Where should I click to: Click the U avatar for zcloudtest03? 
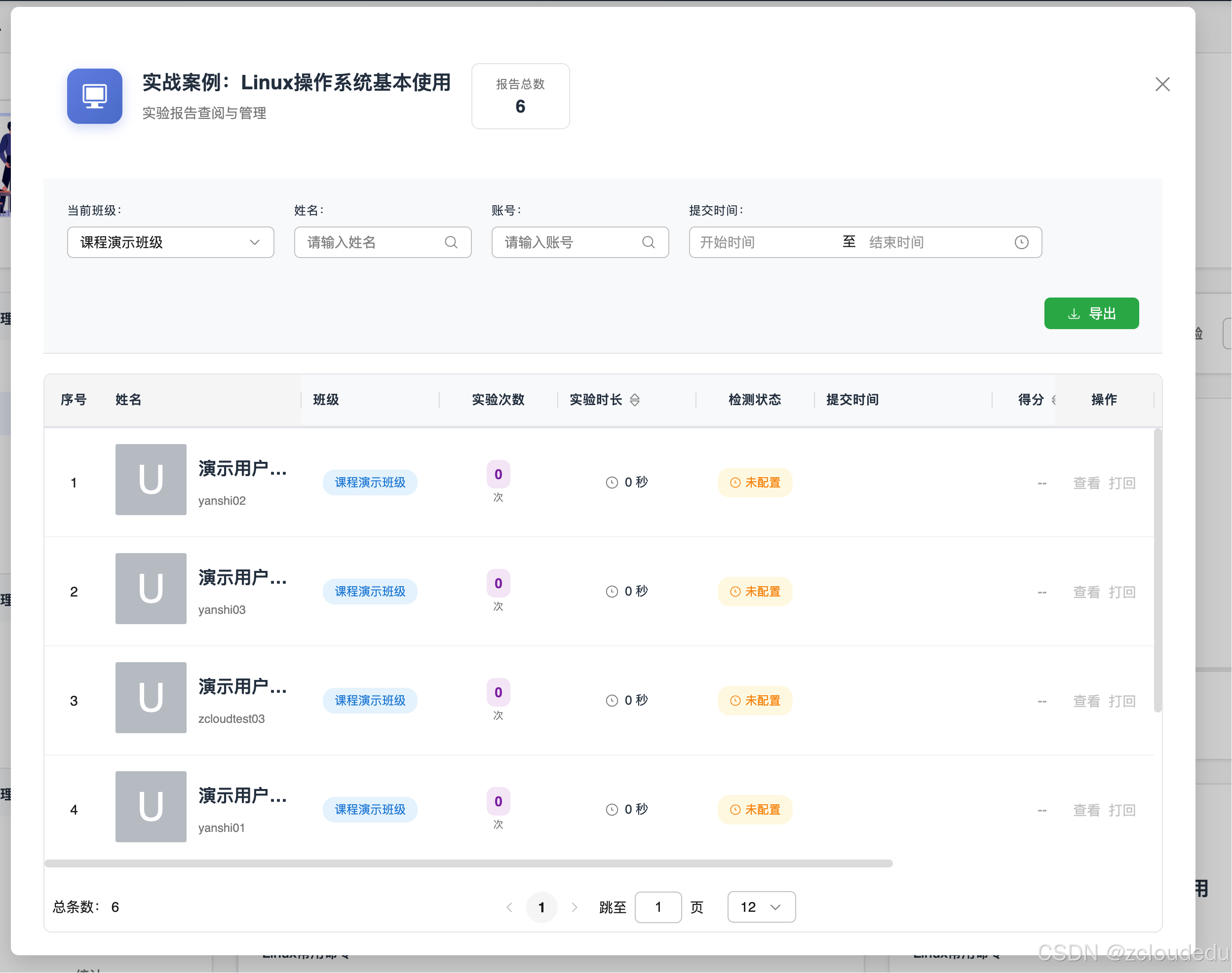151,697
